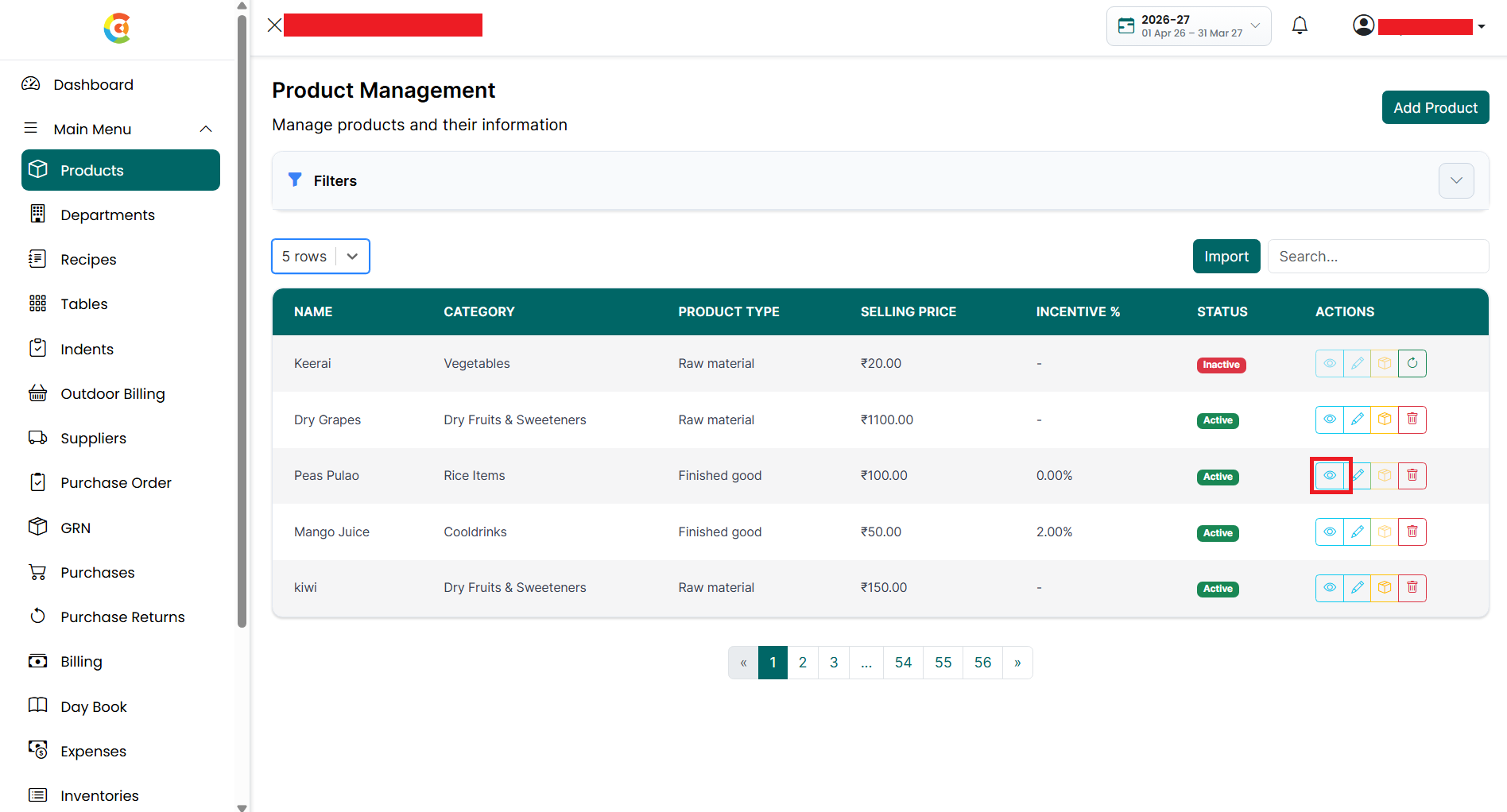Jump to last page 56

tap(983, 663)
